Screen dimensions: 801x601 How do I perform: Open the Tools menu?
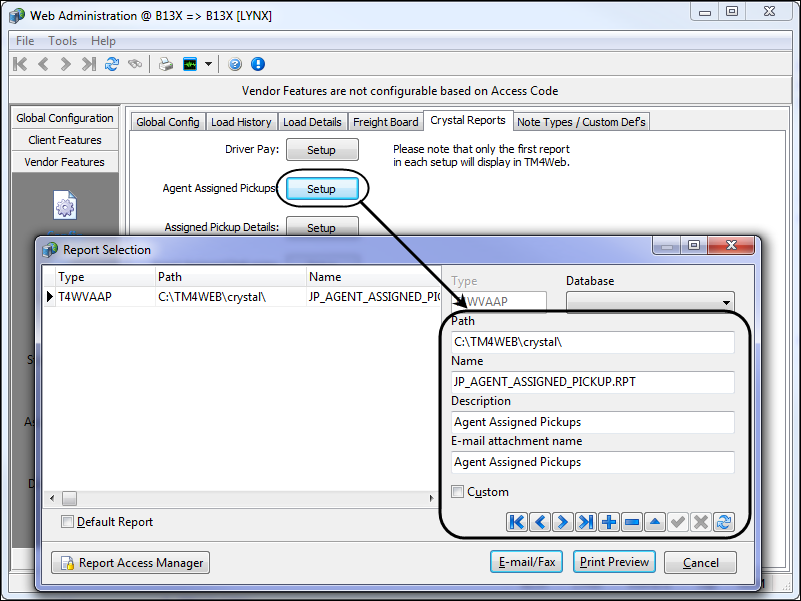click(62, 41)
